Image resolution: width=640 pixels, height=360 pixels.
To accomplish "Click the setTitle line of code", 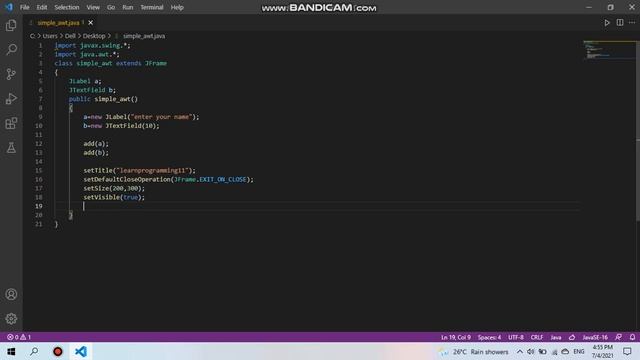I will (x=140, y=170).
